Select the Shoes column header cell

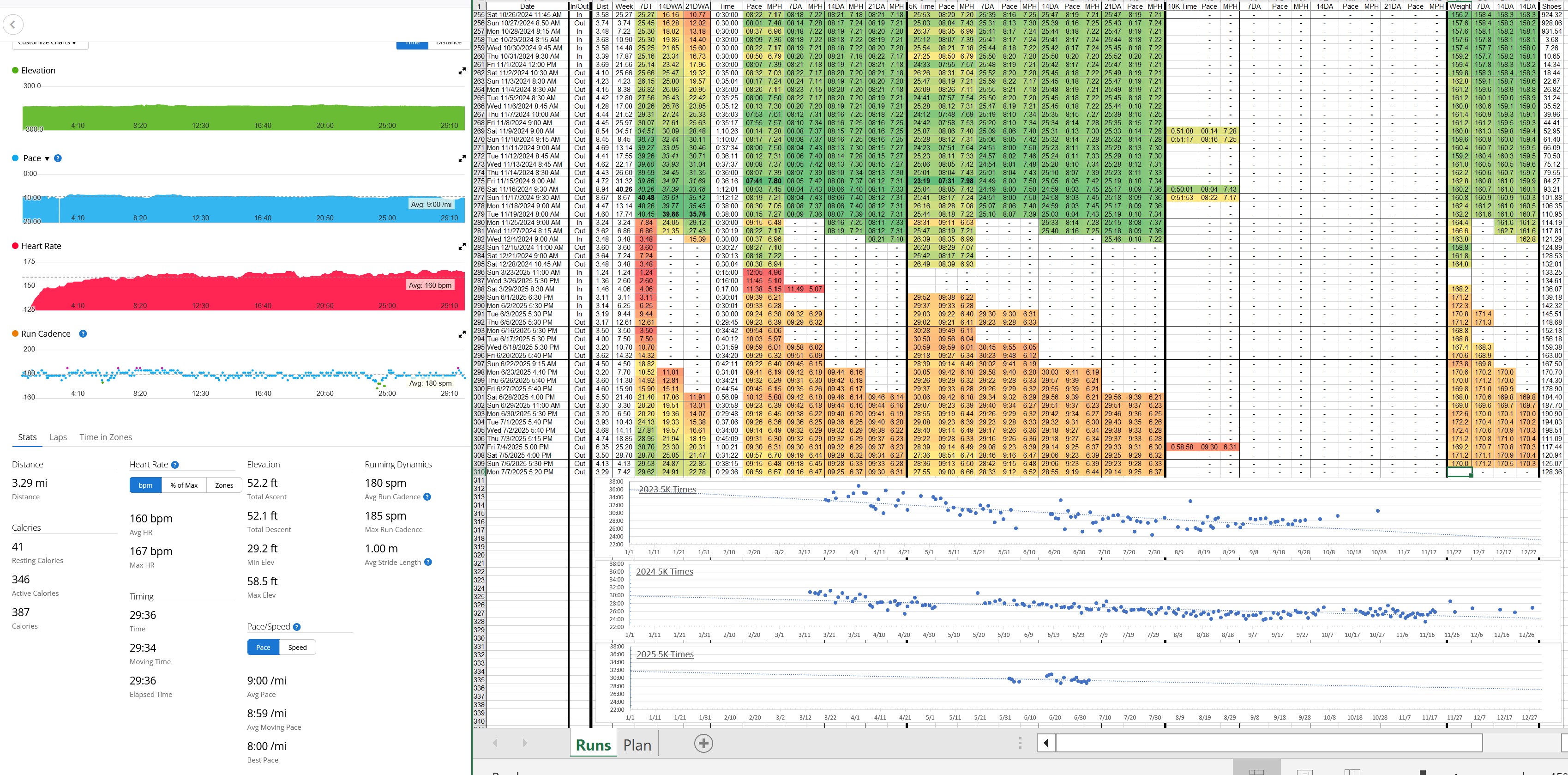[1551, 6]
